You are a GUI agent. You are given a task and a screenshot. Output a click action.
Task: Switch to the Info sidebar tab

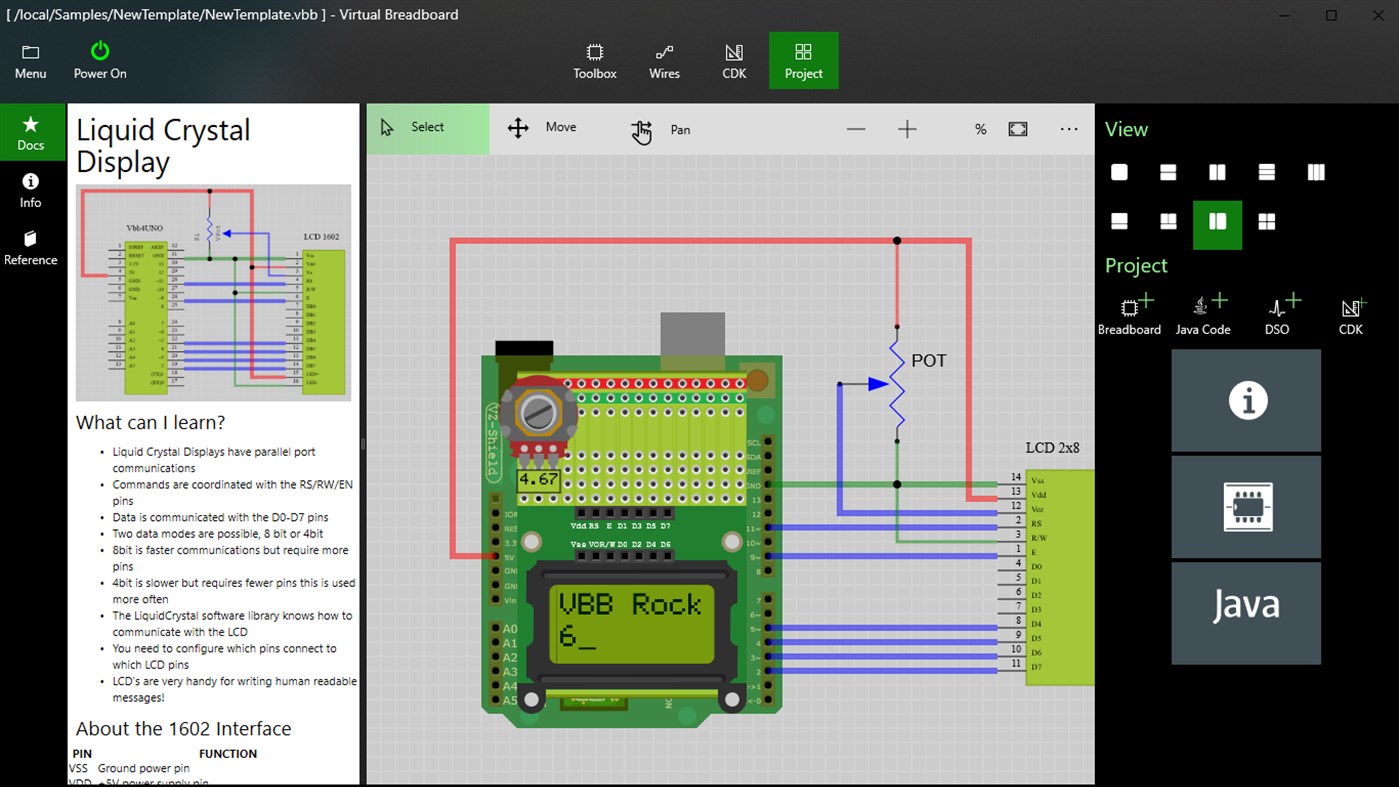click(x=30, y=191)
